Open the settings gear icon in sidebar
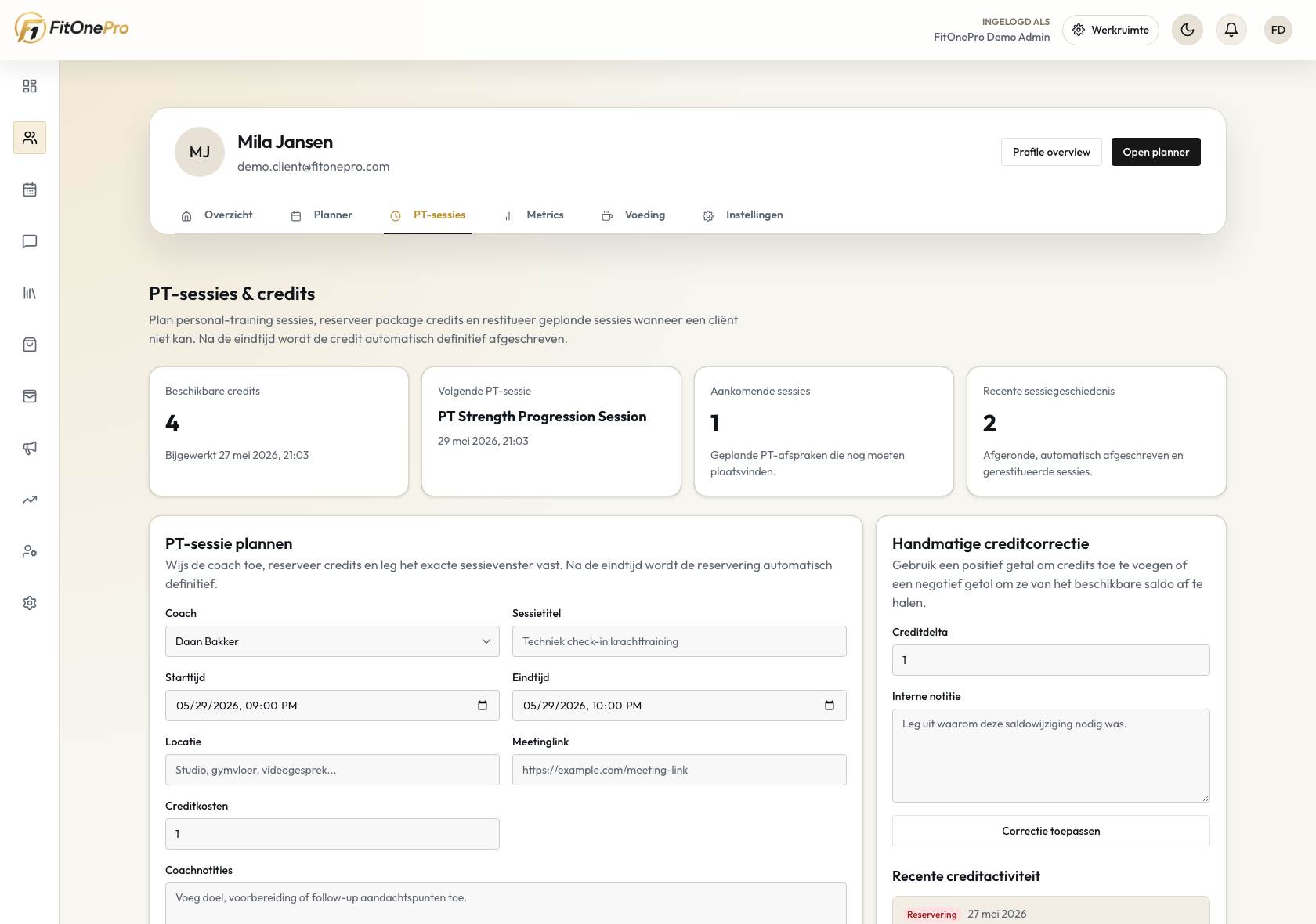The width and height of the screenshot is (1316, 924). pyautogui.click(x=30, y=603)
